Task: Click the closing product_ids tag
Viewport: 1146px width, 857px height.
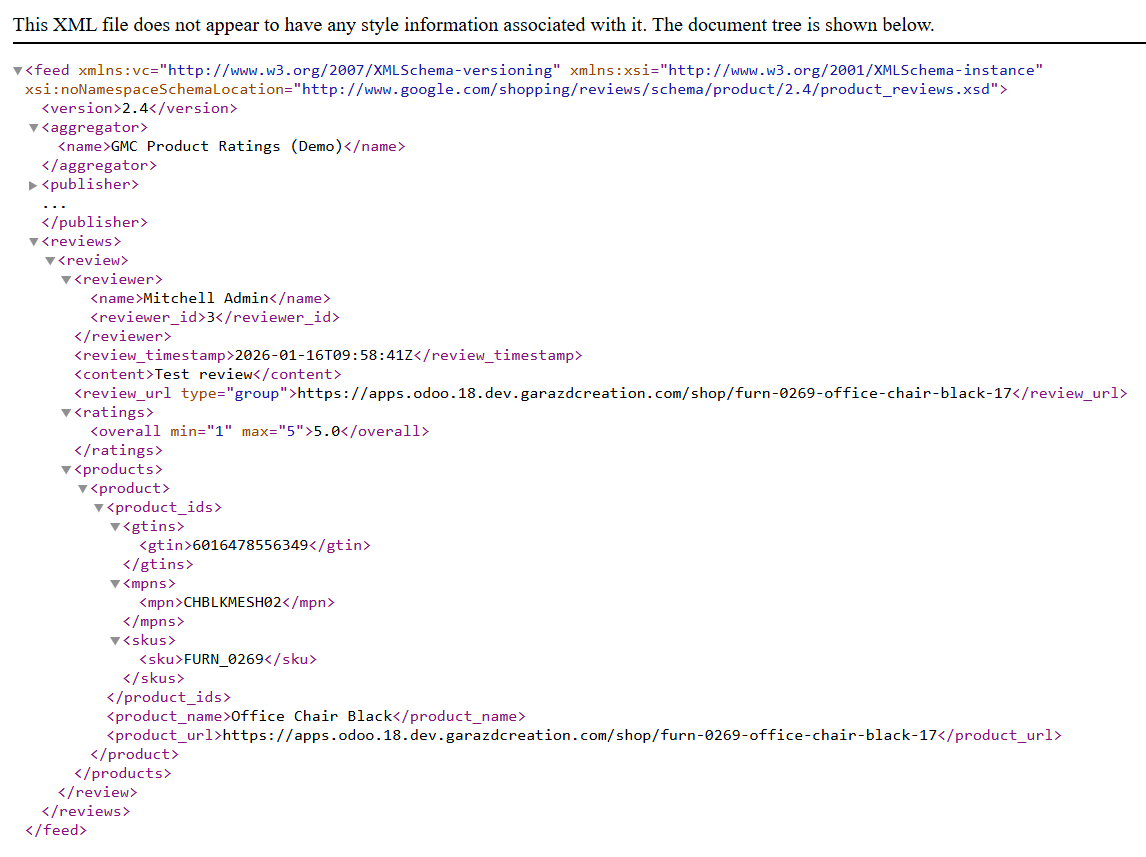Action: [x=168, y=697]
